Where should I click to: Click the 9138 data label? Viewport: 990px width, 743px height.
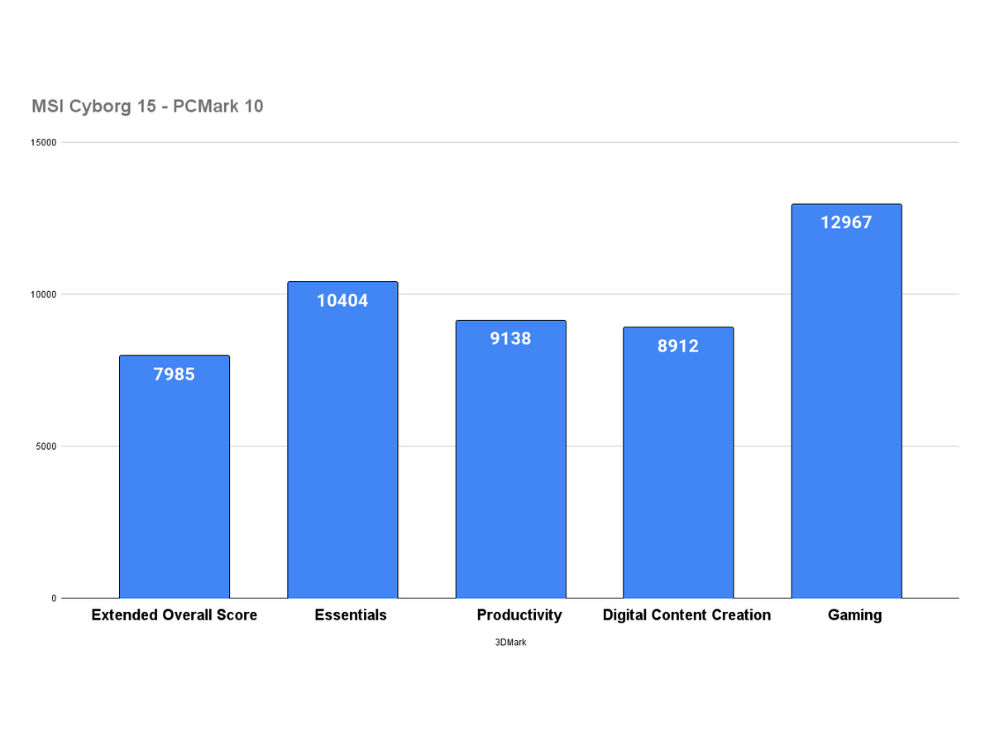pyautogui.click(x=511, y=338)
